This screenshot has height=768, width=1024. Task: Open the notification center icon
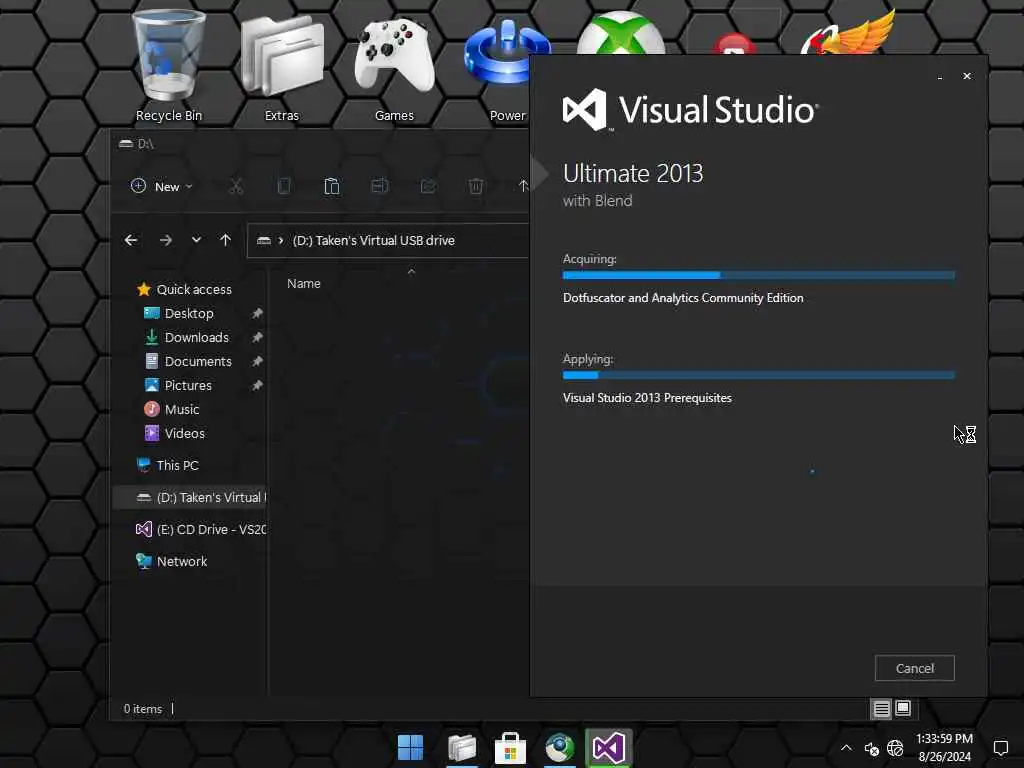point(1000,748)
